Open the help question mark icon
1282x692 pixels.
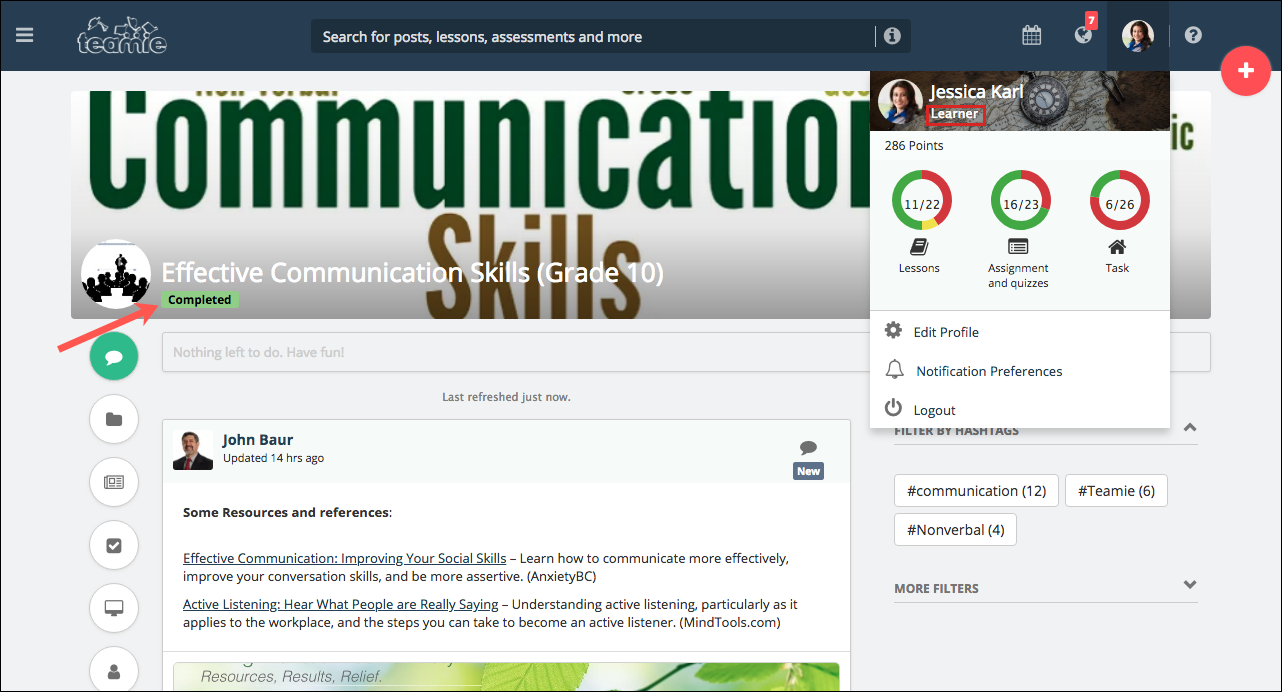(x=1193, y=35)
